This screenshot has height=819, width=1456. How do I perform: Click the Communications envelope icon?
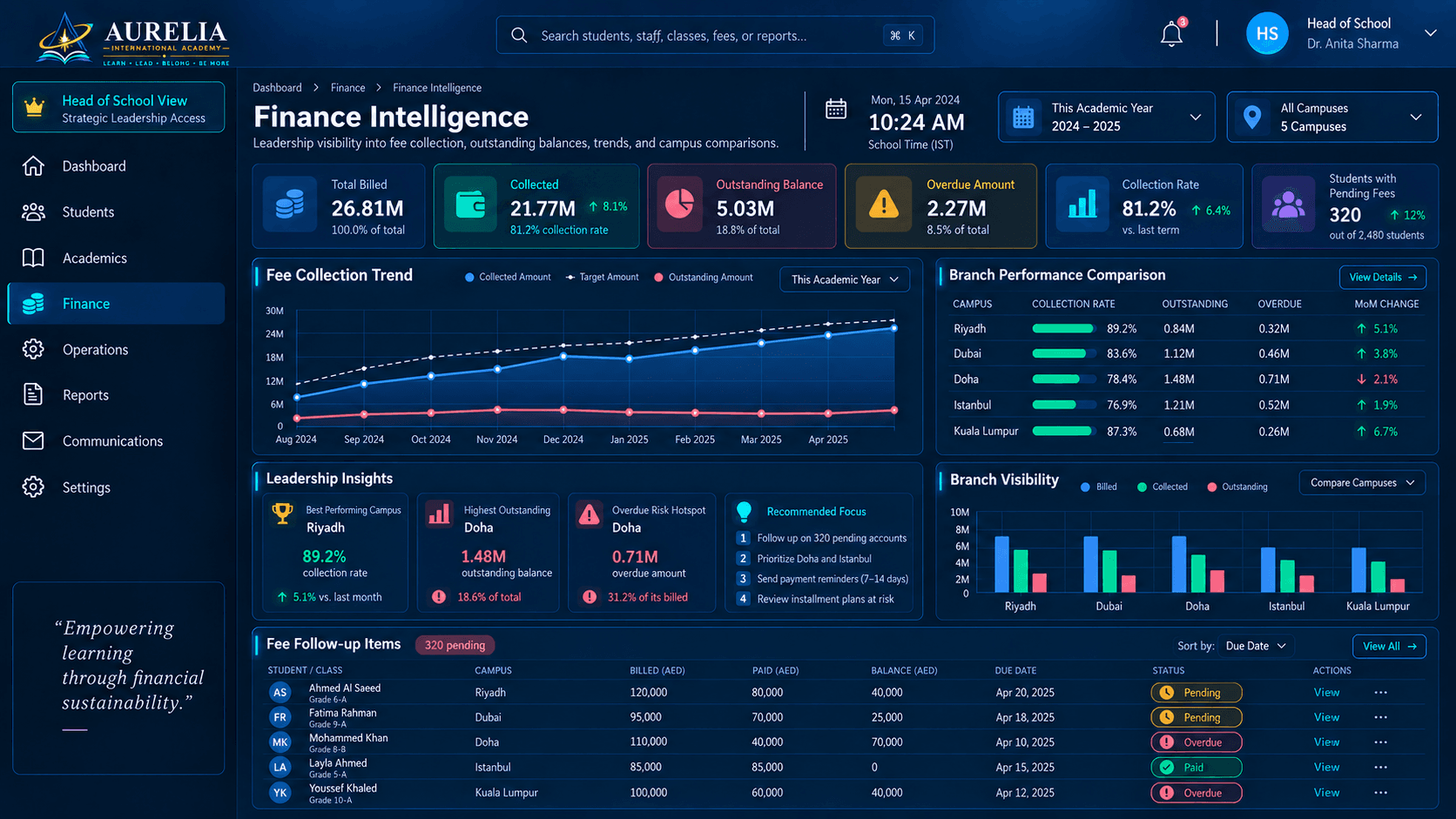pos(33,440)
